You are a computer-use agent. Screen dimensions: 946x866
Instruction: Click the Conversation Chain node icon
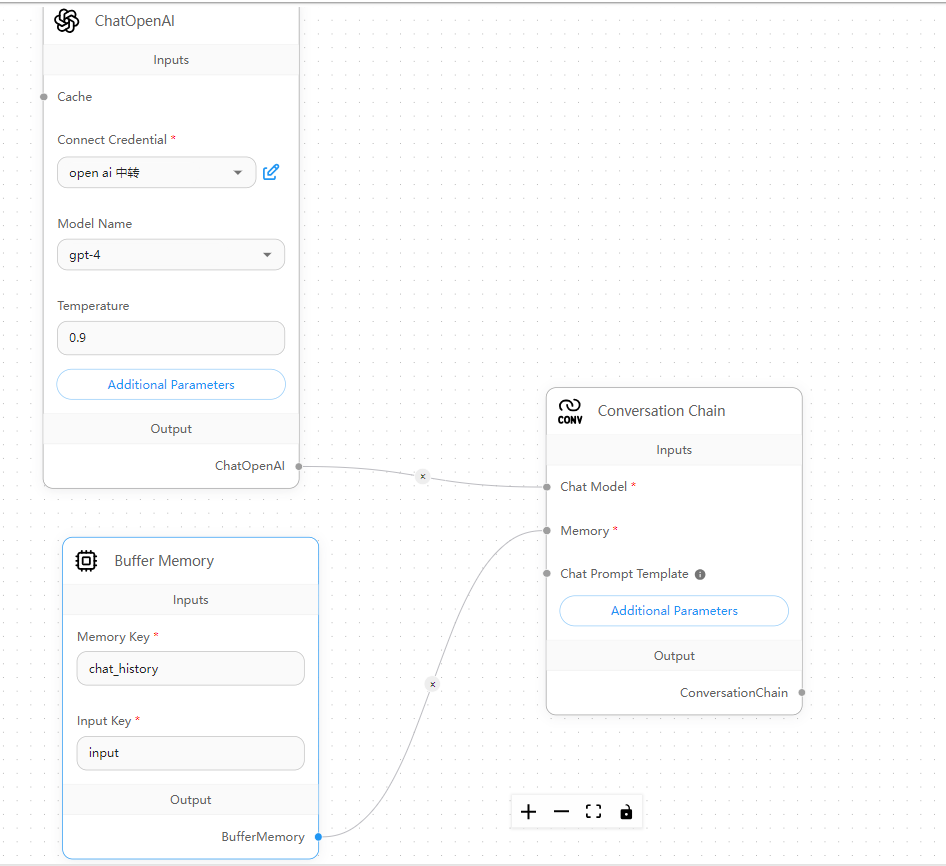coord(570,411)
